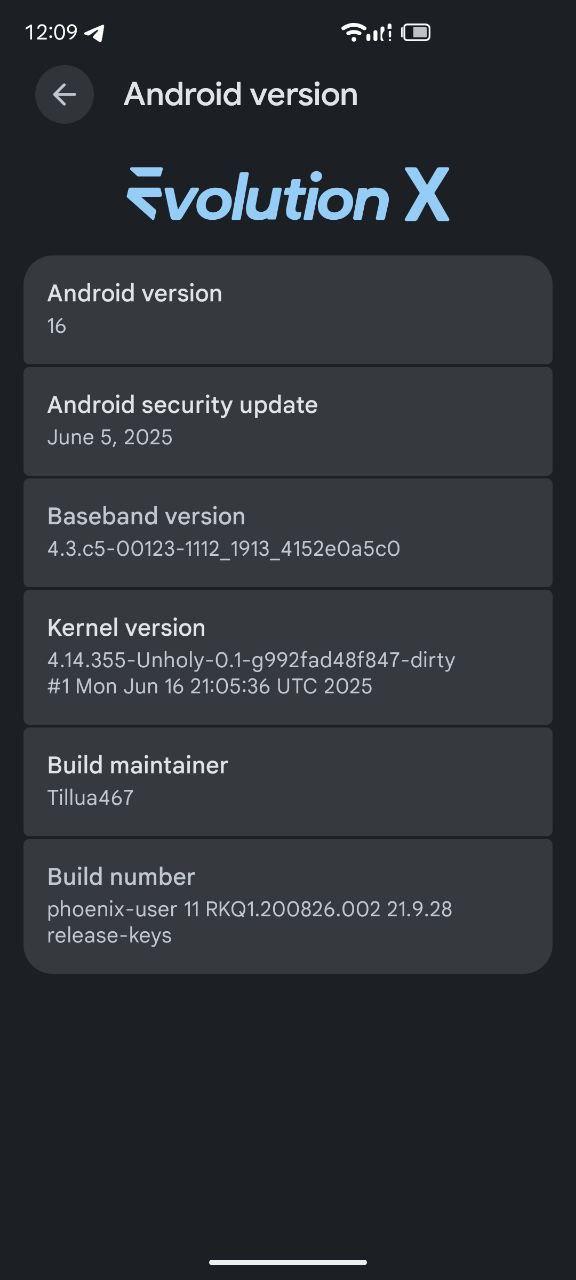The image size is (576, 1280).
Task: Tap the cellular signal bars icon
Action: (x=380, y=32)
